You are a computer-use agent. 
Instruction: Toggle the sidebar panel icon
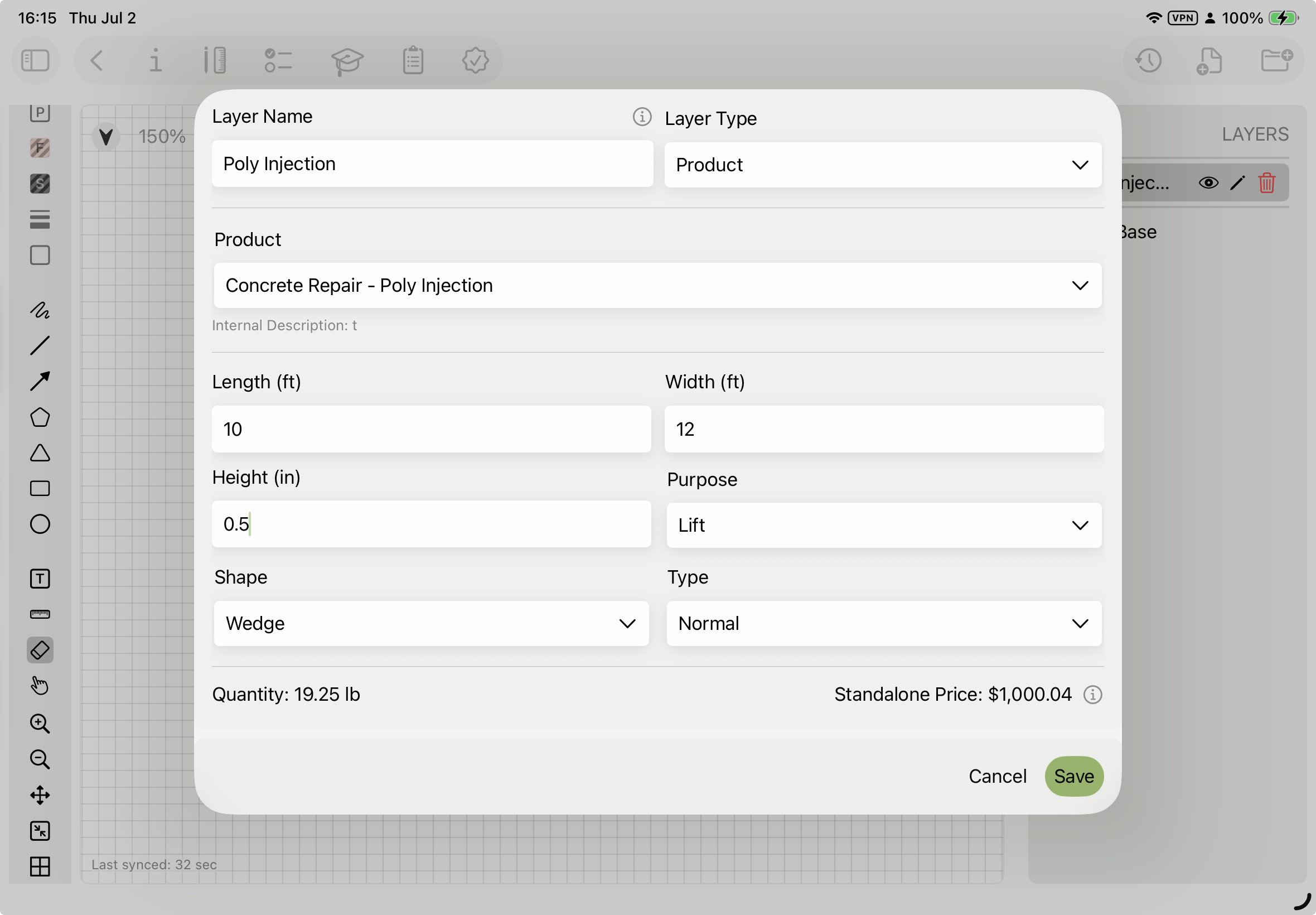click(x=36, y=60)
